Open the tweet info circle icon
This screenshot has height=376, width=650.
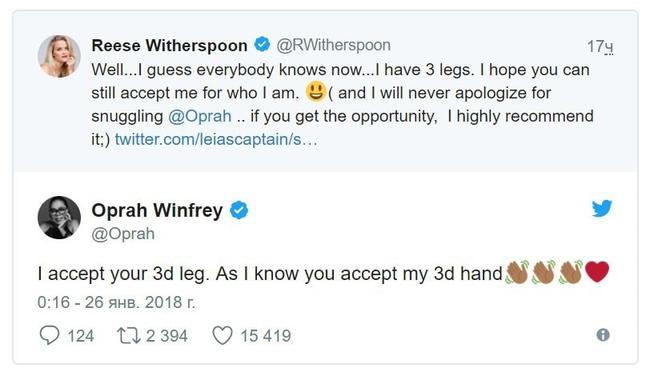coord(603,335)
